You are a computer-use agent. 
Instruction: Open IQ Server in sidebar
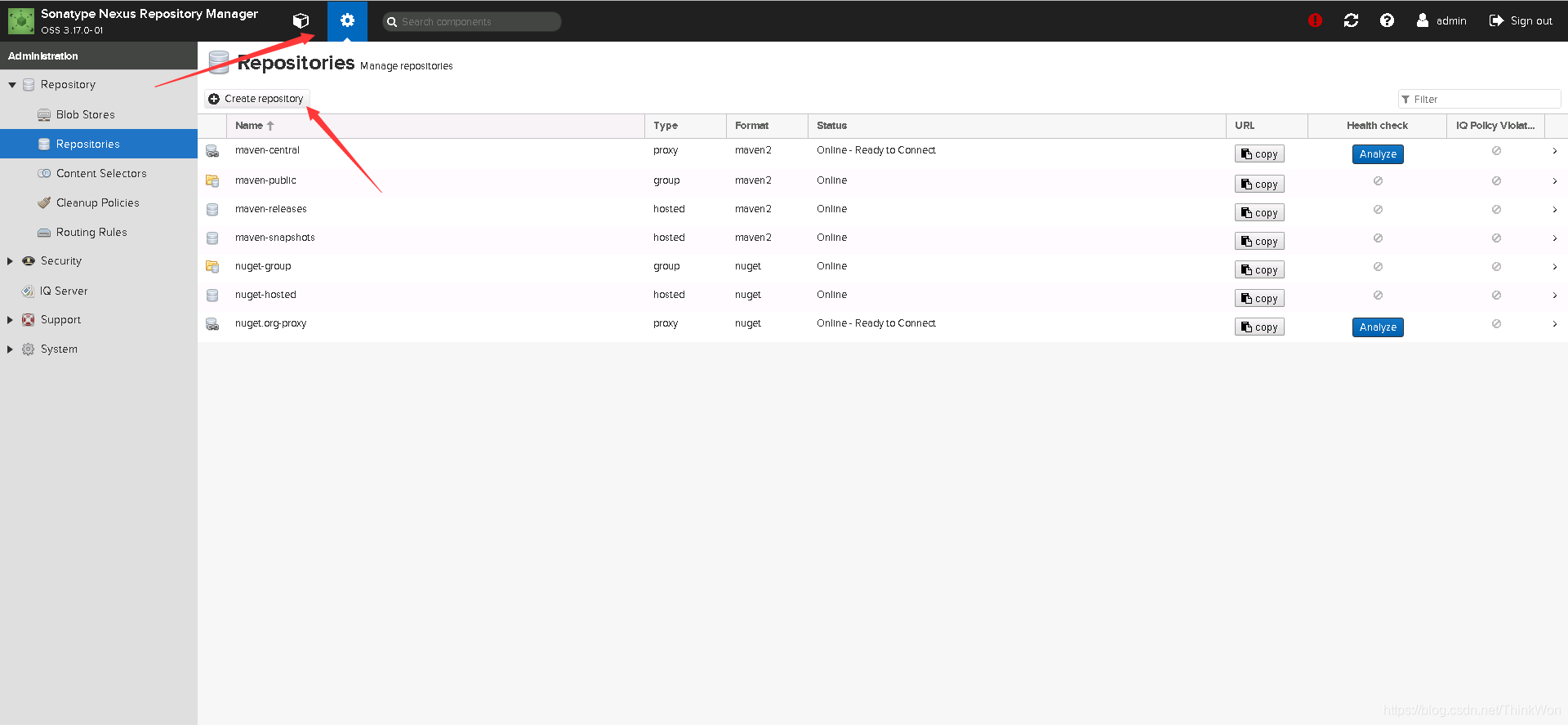tap(99, 291)
